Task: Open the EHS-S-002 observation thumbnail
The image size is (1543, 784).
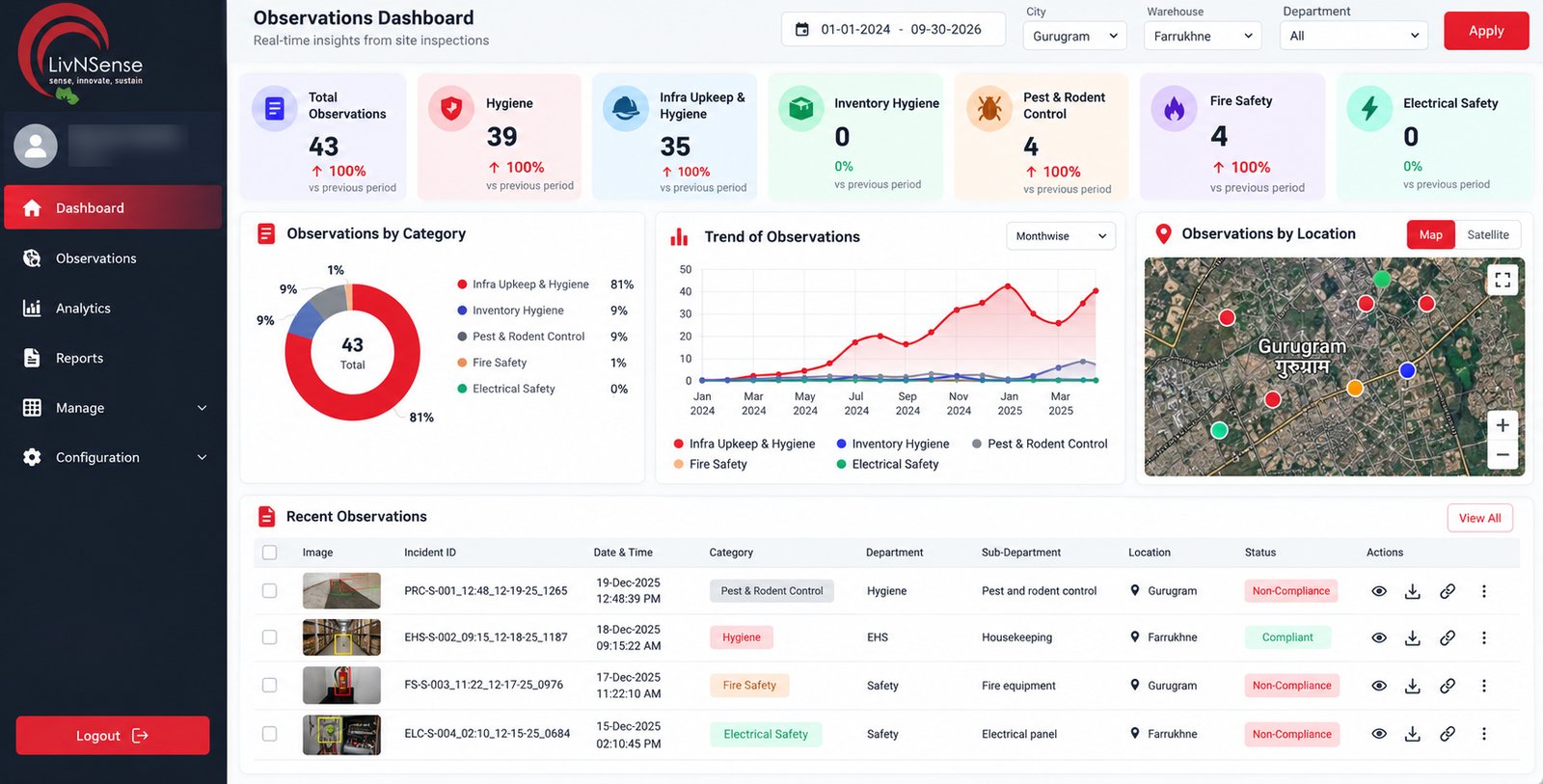Action: [341, 637]
